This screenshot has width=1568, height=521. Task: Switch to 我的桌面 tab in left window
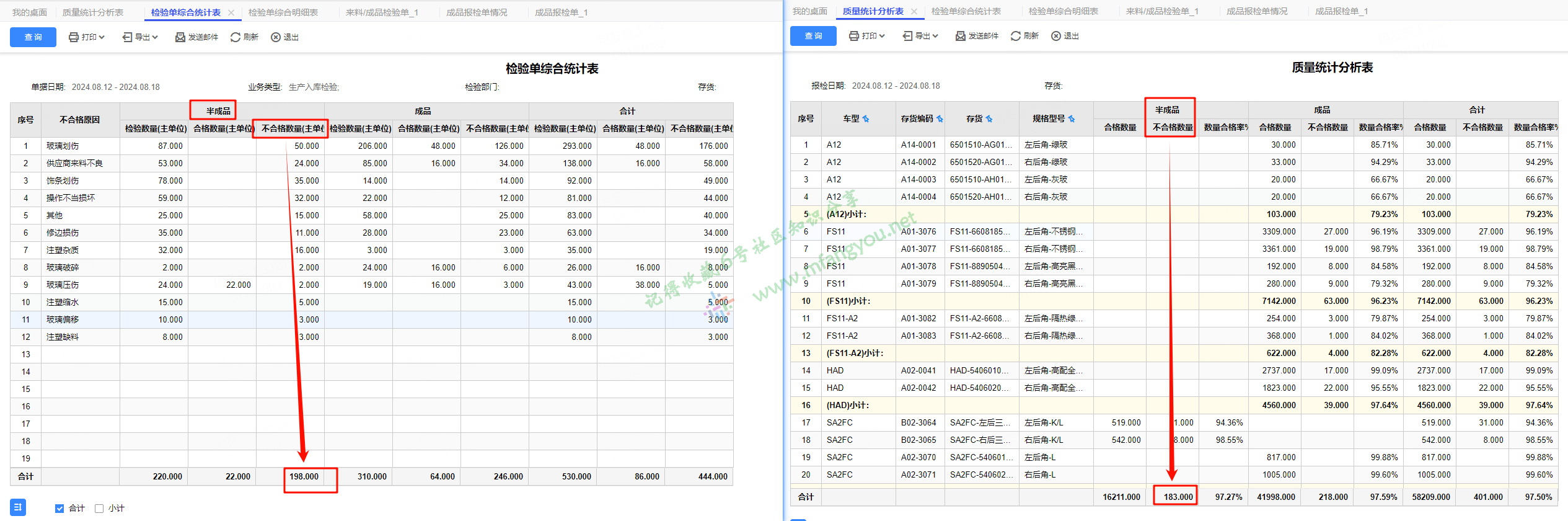[x=29, y=12]
